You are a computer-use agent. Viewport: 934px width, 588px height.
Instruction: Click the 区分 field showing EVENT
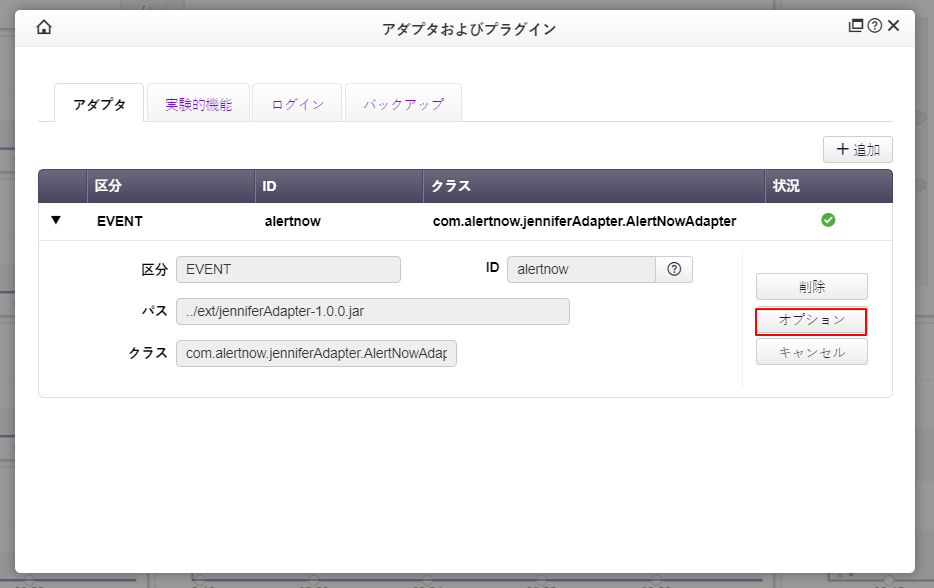click(x=288, y=269)
